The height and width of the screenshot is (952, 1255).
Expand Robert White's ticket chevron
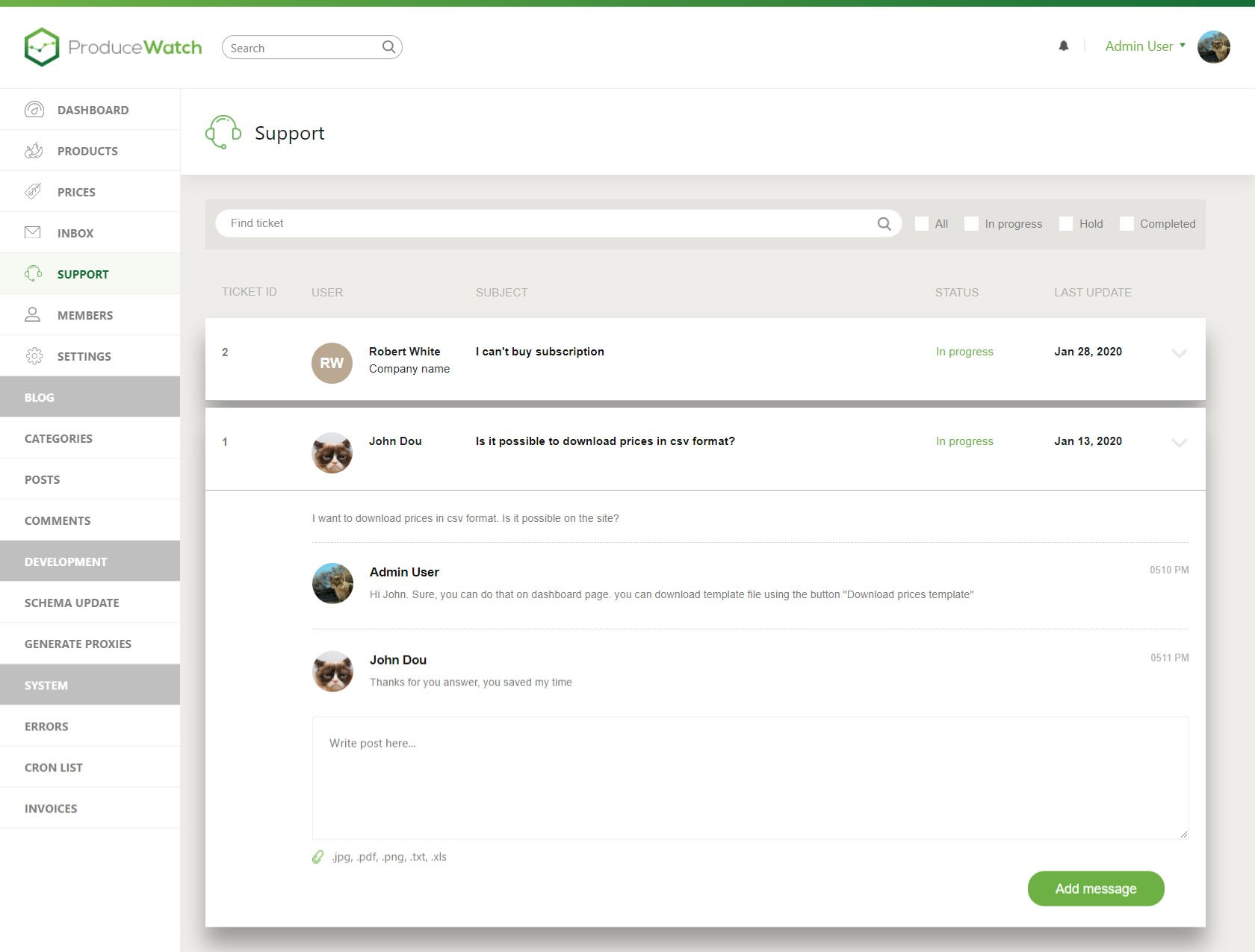(x=1179, y=353)
